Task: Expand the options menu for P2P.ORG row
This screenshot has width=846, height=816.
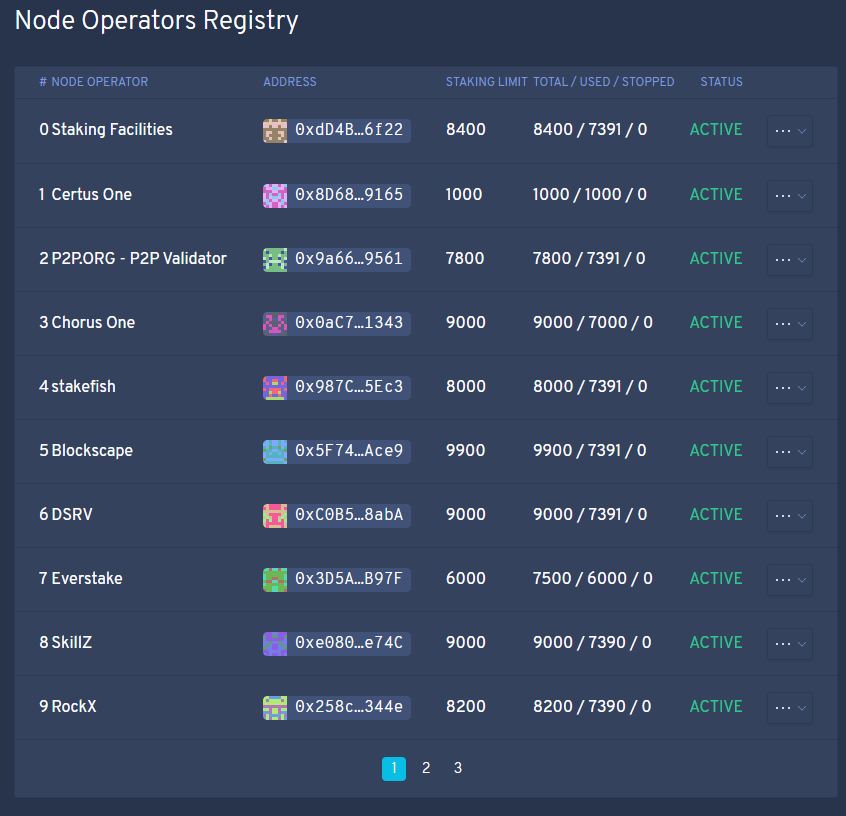Action: coord(790,260)
